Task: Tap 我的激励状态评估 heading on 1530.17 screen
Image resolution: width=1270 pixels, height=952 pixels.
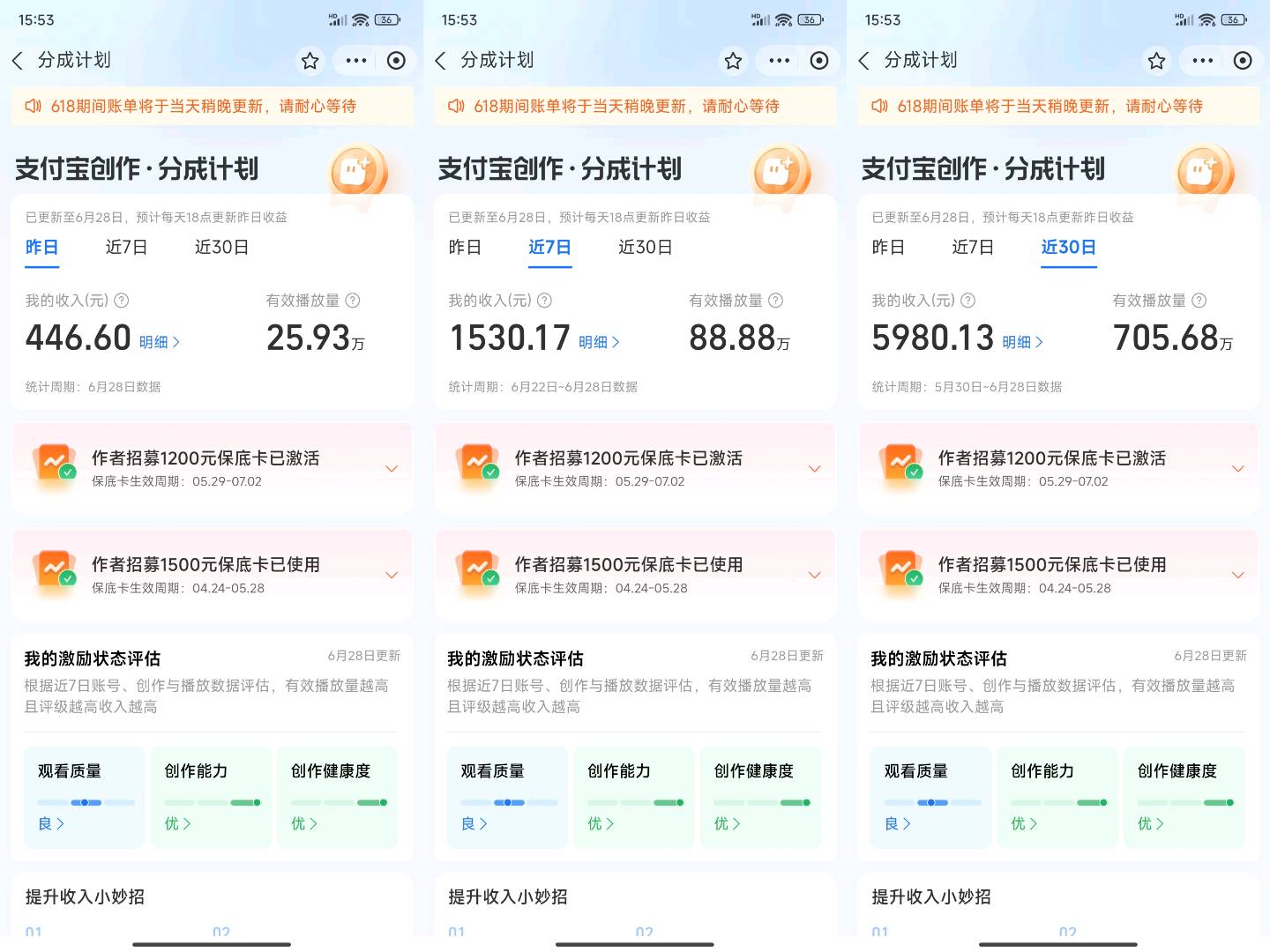Action: click(515, 658)
